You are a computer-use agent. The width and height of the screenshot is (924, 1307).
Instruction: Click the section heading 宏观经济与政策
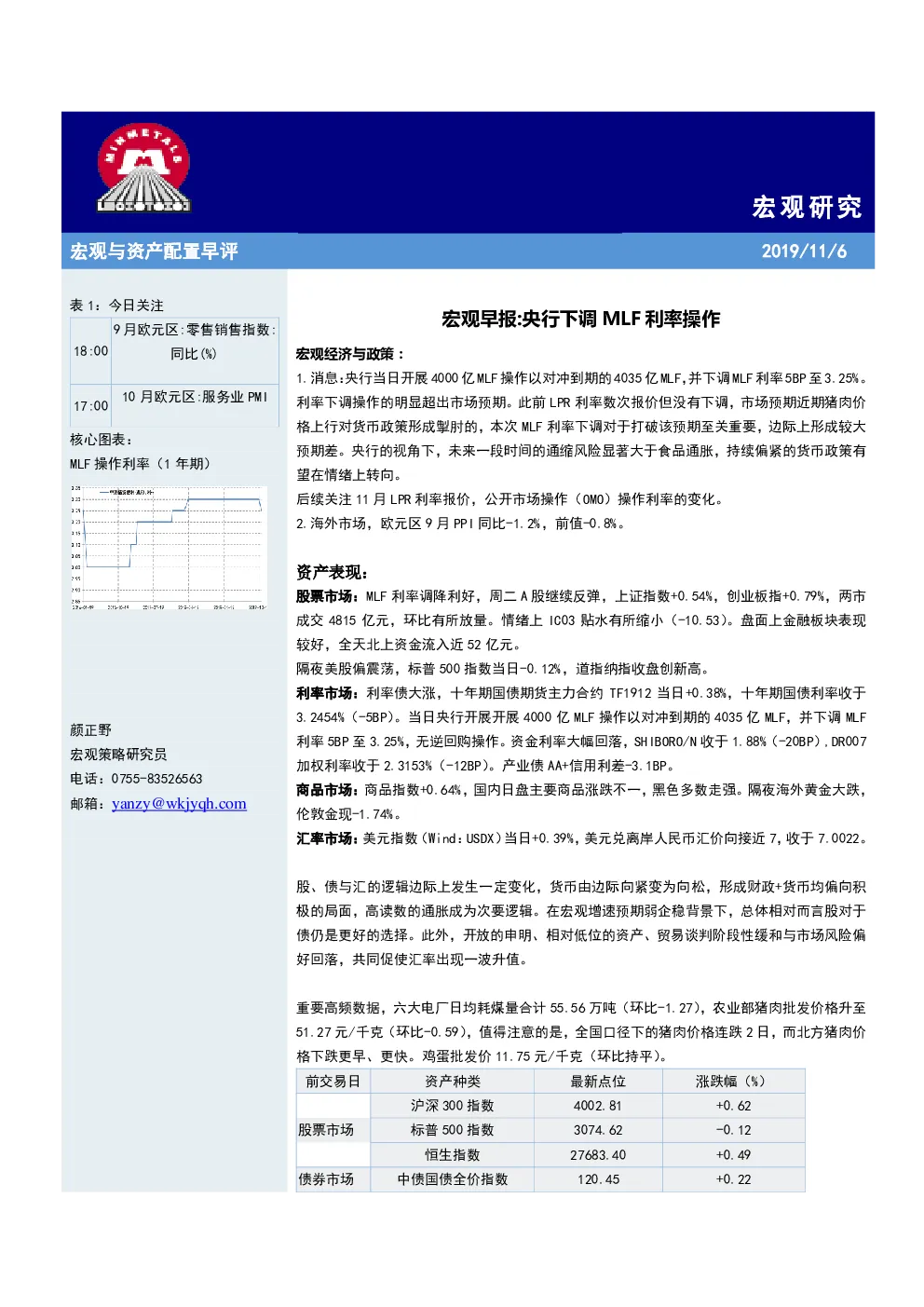tap(350, 354)
